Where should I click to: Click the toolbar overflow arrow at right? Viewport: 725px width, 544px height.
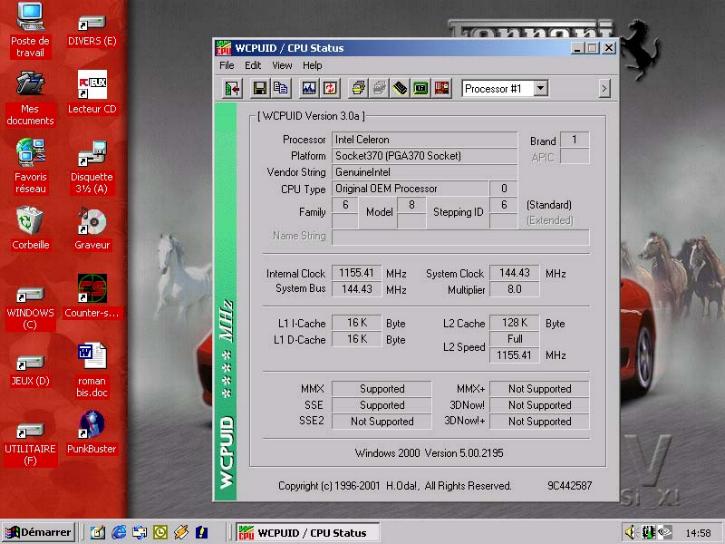coord(604,89)
